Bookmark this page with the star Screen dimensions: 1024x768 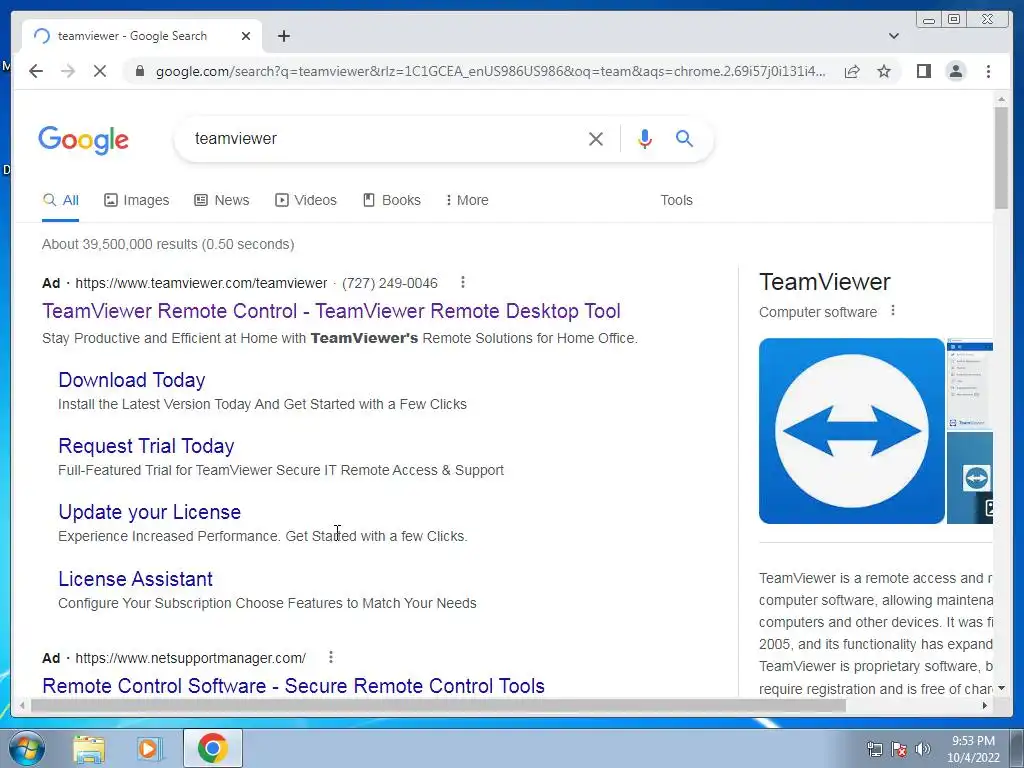point(884,71)
